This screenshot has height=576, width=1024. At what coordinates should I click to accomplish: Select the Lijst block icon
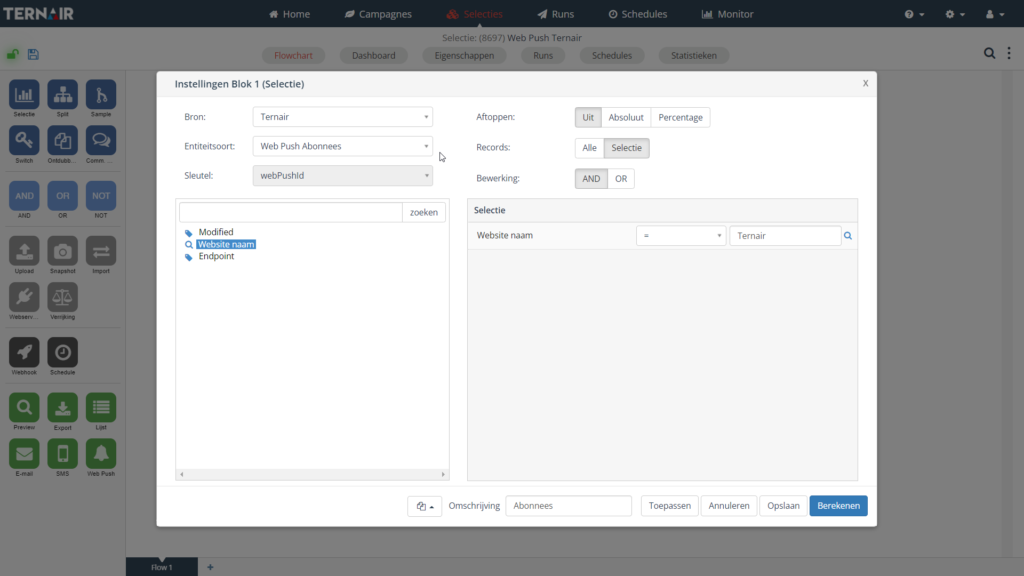(101, 408)
